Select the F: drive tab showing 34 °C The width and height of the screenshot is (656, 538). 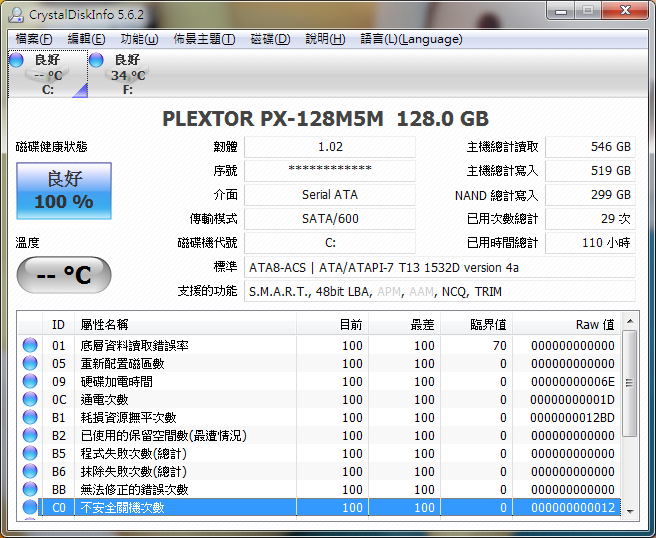tap(128, 74)
